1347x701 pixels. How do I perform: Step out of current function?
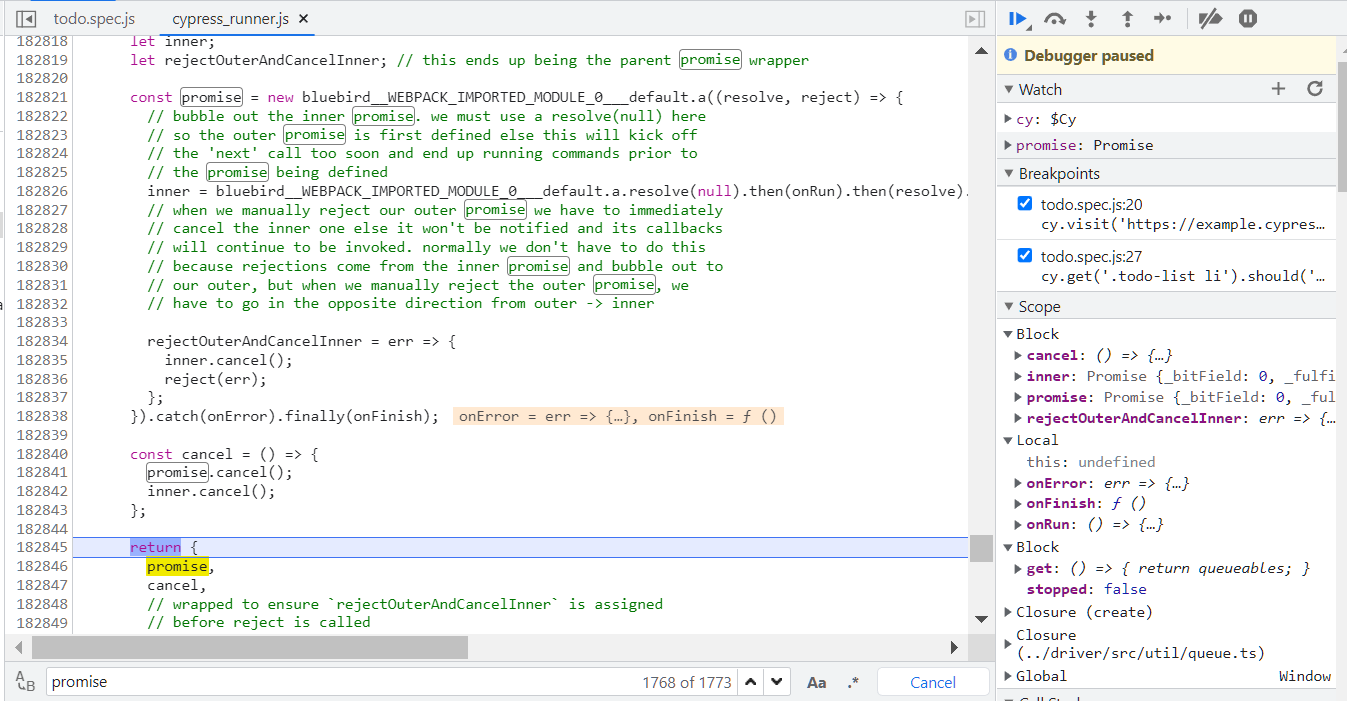point(1127,18)
